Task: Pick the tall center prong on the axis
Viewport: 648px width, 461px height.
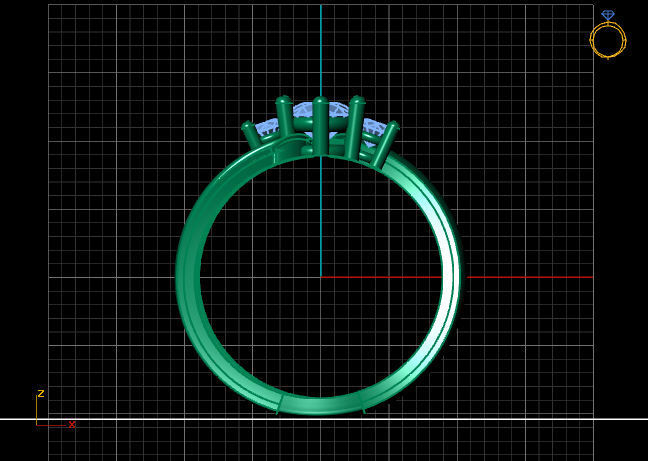Action: coord(319,125)
